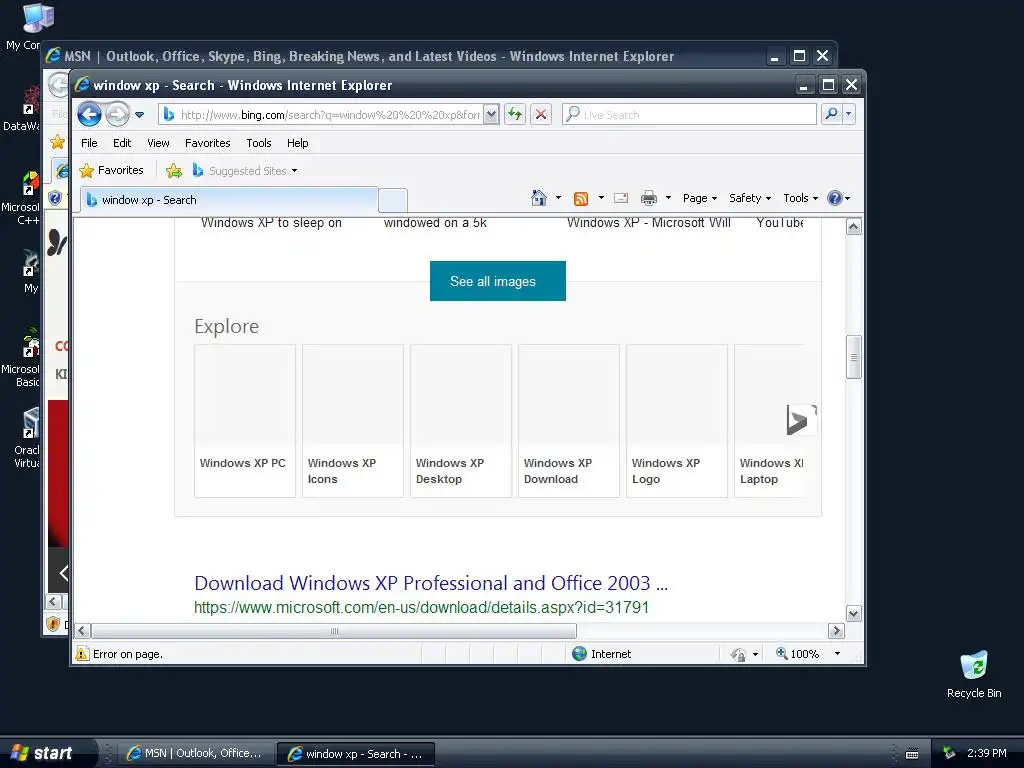Select the 'window xp - Search' tab

pos(229,200)
